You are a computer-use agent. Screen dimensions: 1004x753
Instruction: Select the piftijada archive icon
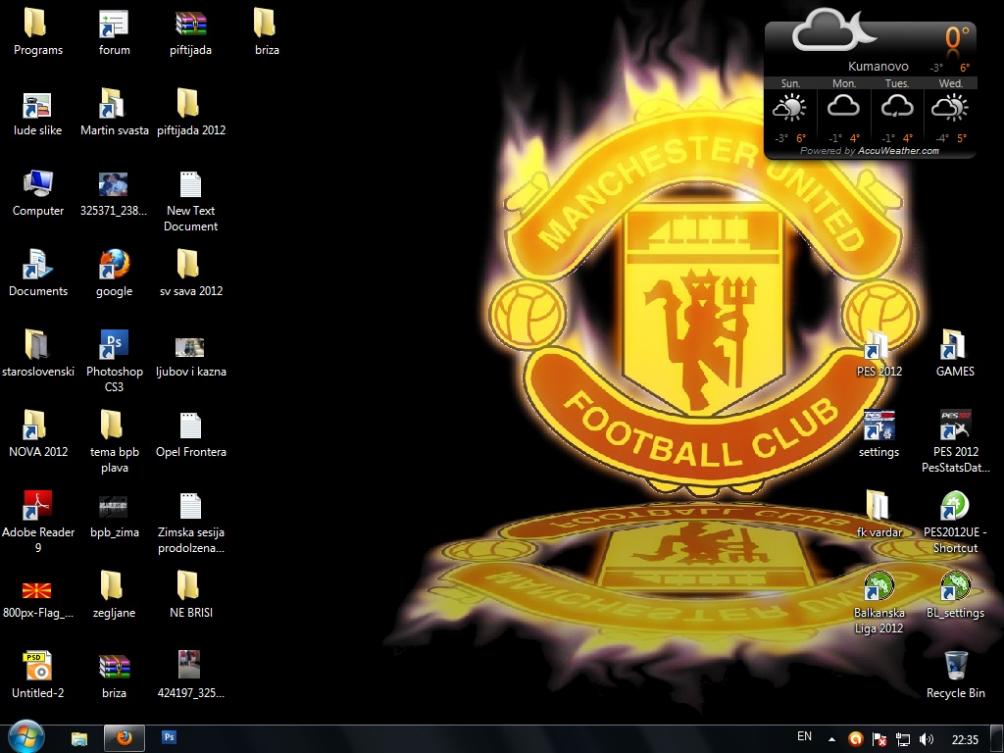190,24
